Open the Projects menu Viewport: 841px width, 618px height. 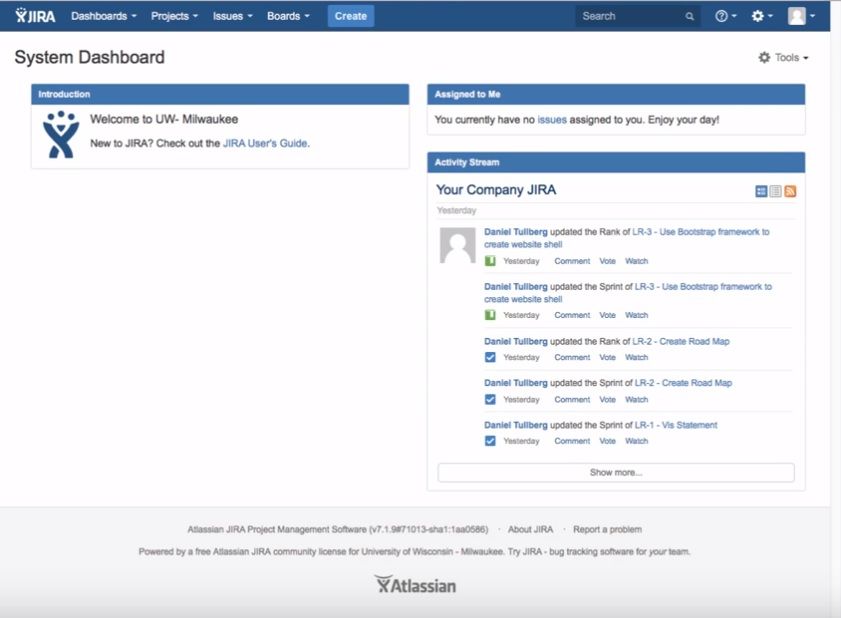tap(173, 16)
